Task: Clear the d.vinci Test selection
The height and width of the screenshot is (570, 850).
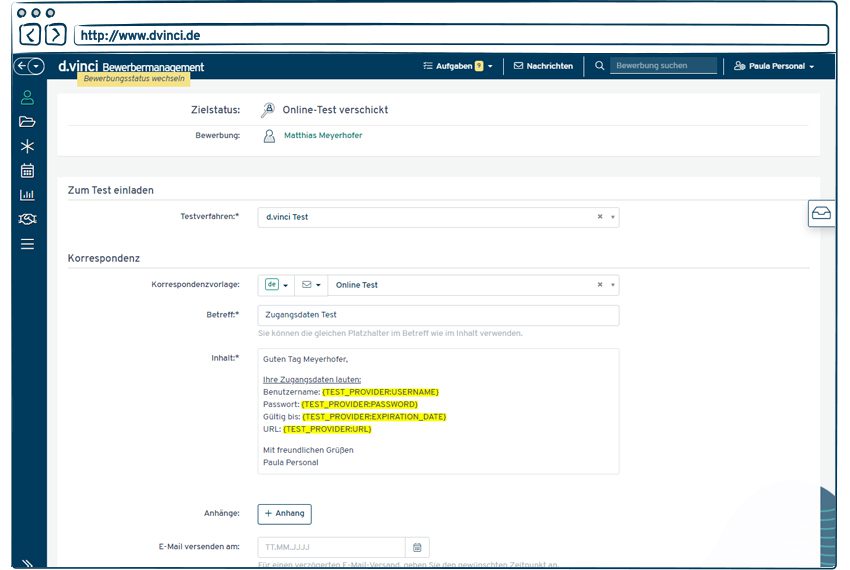Action: [x=600, y=216]
